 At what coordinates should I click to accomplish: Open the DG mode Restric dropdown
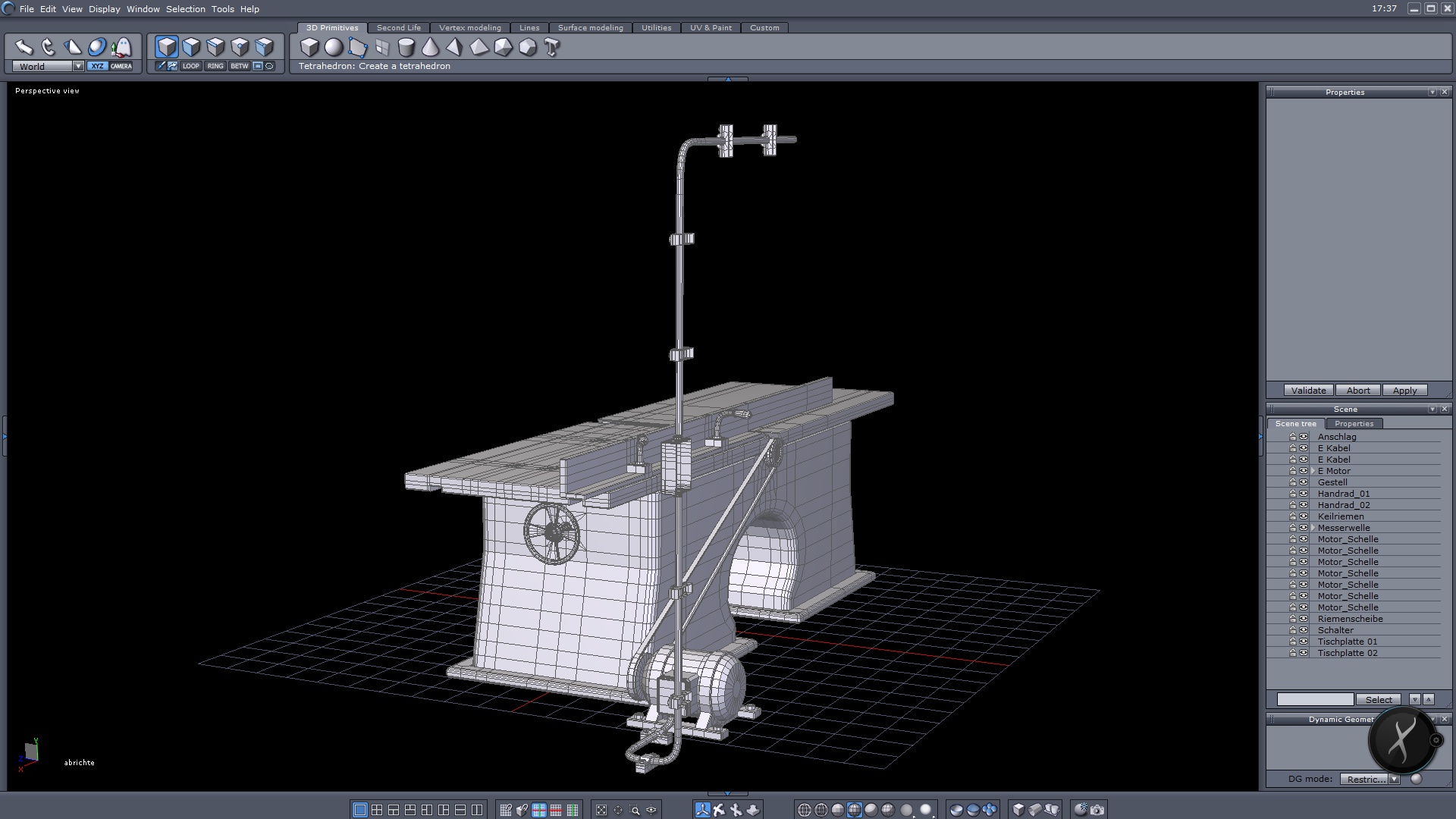(x=1394, y=779)
